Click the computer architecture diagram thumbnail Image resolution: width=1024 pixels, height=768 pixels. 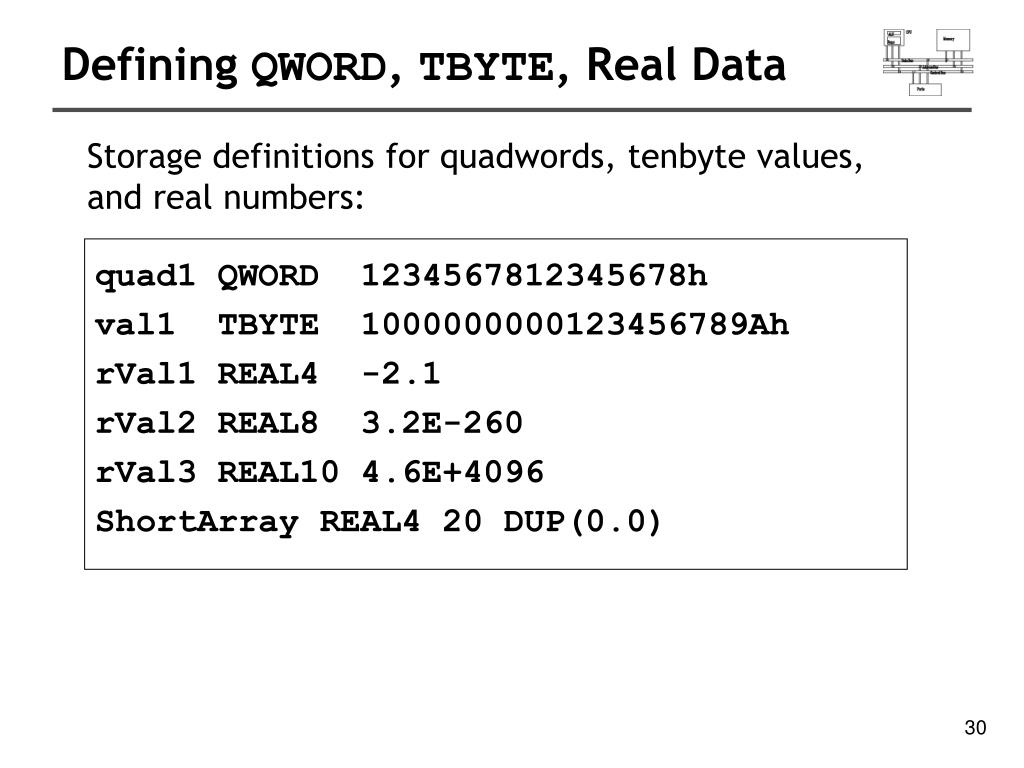tap(928, 63)
